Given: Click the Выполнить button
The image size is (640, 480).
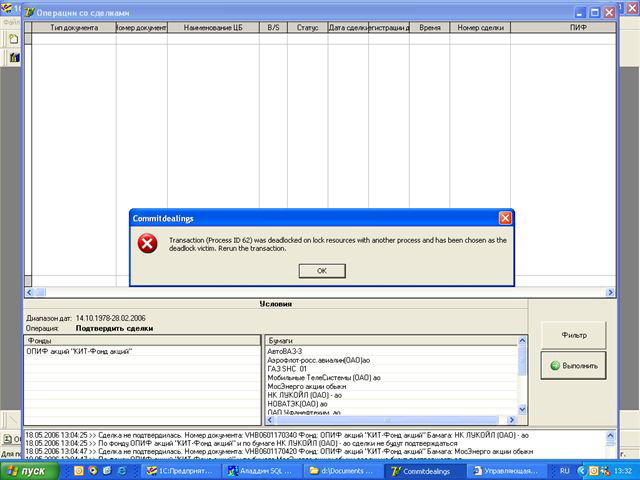Looking at the screenshot, I should [x=573, y=366].
